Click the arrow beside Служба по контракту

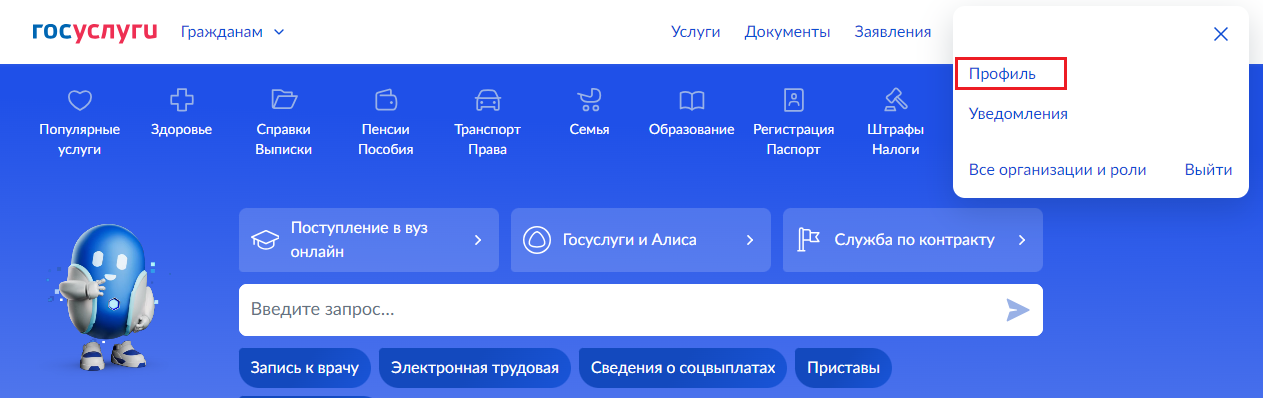tap(1022, 240)
